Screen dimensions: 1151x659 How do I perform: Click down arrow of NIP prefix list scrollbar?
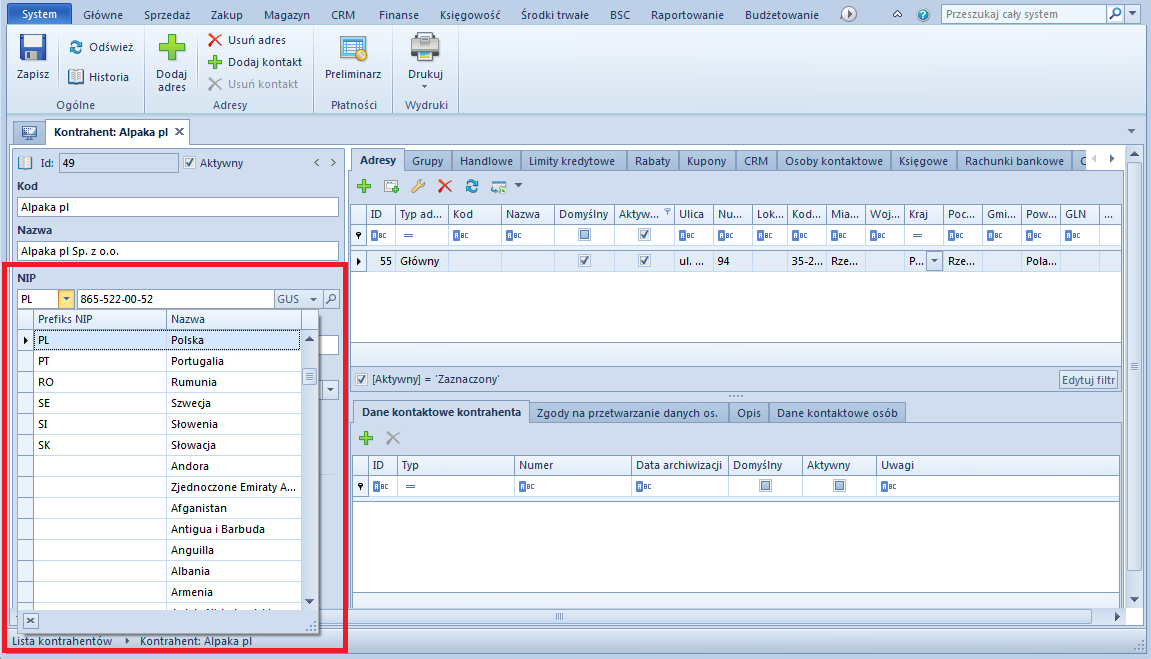309,601
